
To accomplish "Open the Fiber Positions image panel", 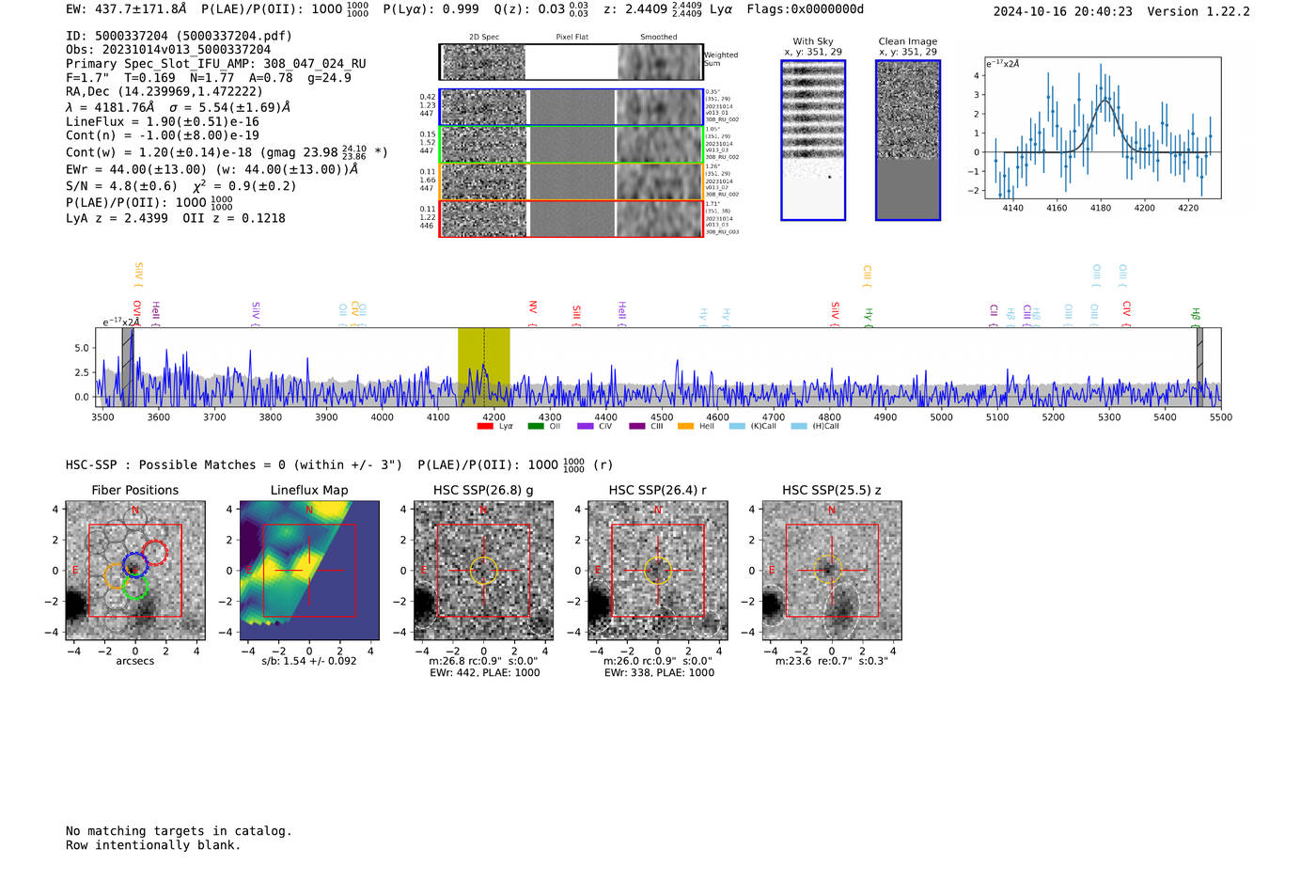I will pyautogui.click(x=135, y=571).
